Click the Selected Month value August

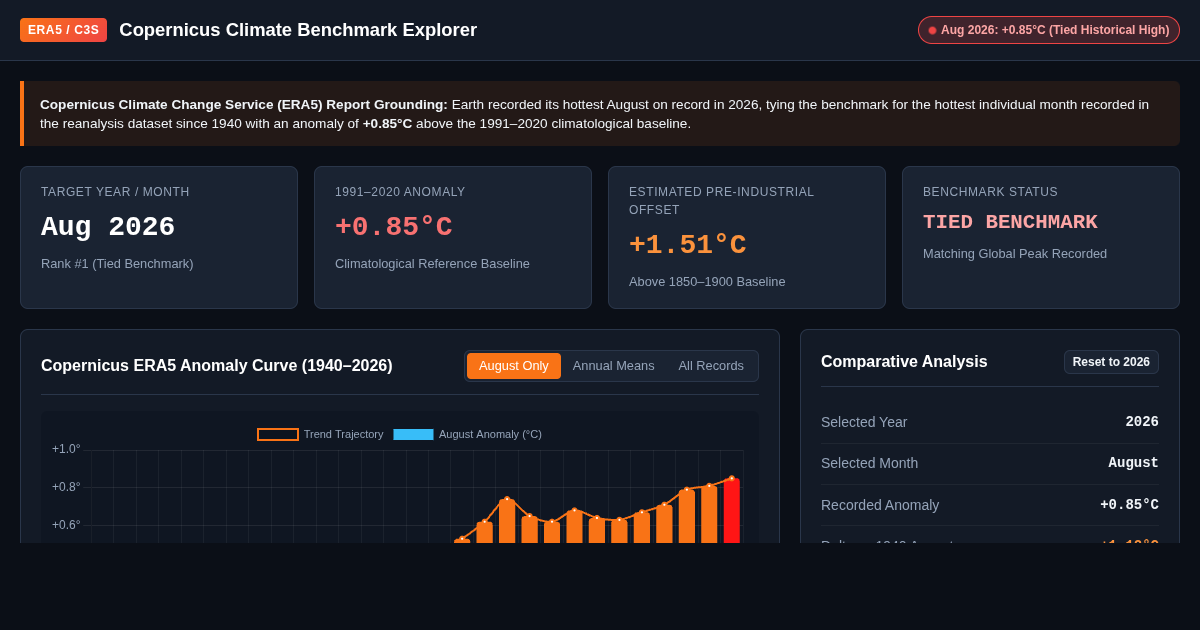click(1133, 463)
